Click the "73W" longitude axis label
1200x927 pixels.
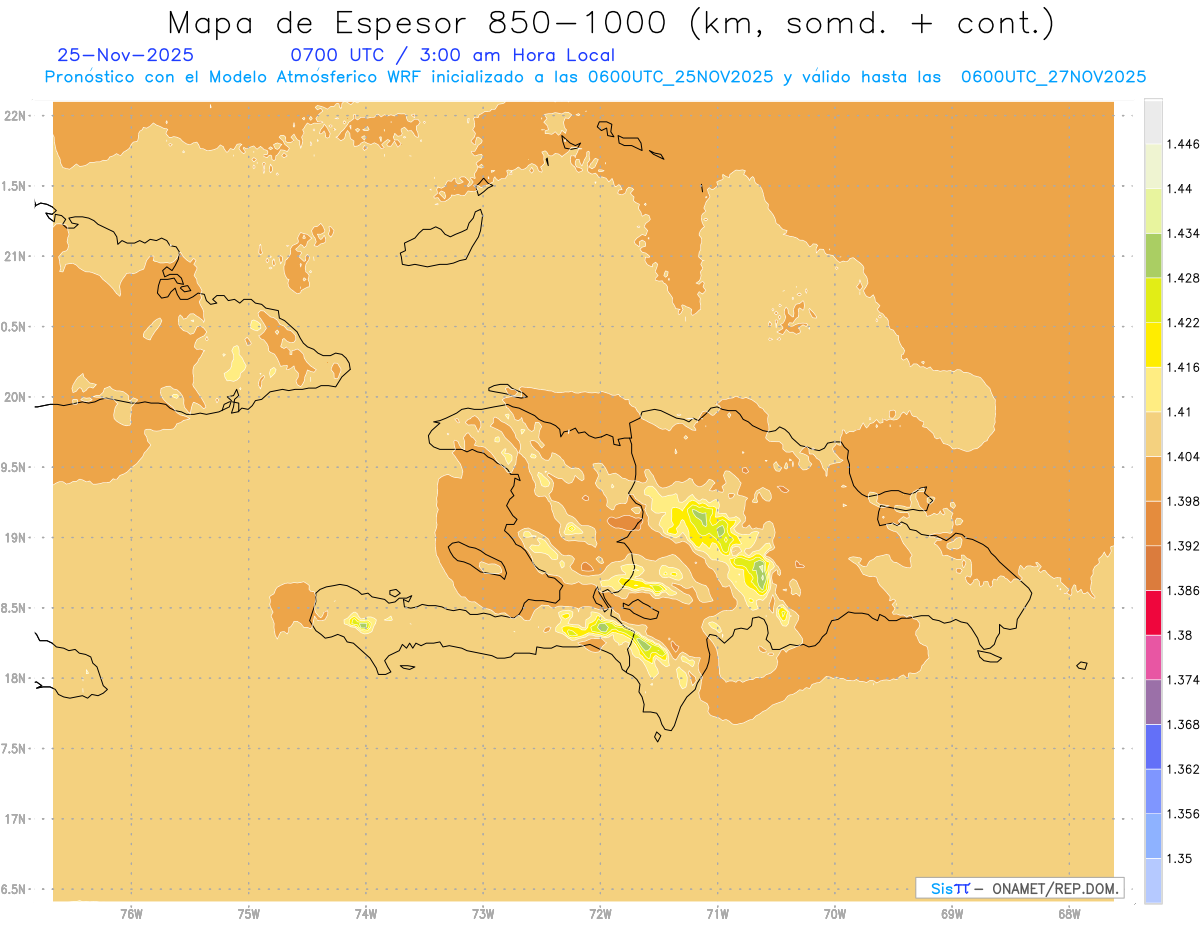pos(483,913)
